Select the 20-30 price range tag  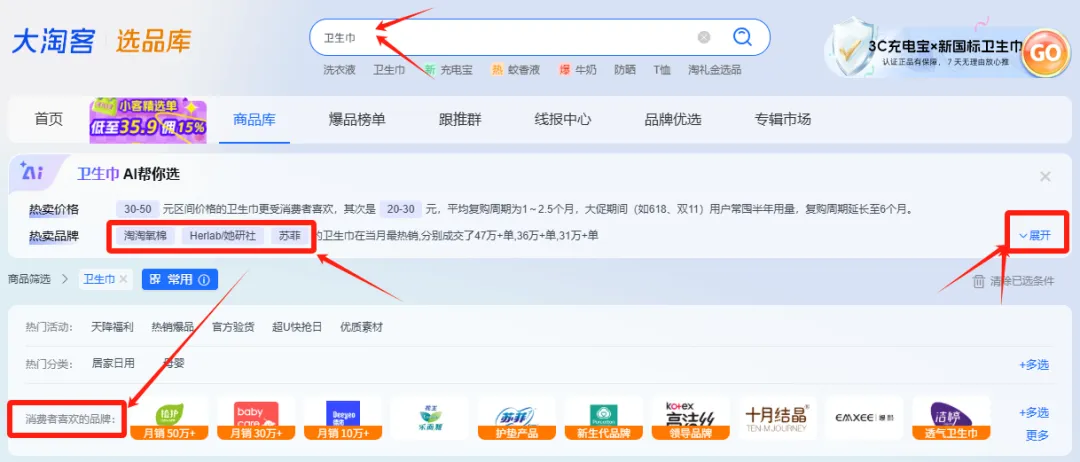(401, 209)
